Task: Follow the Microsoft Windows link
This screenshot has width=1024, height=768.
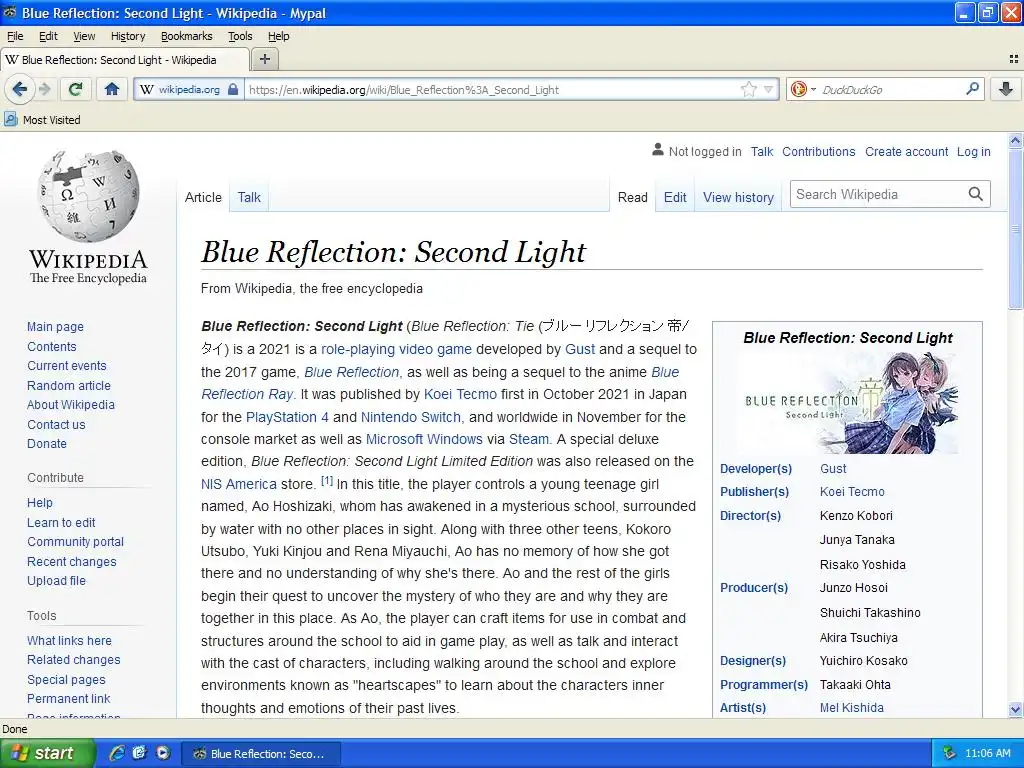Action: (424, 439)
